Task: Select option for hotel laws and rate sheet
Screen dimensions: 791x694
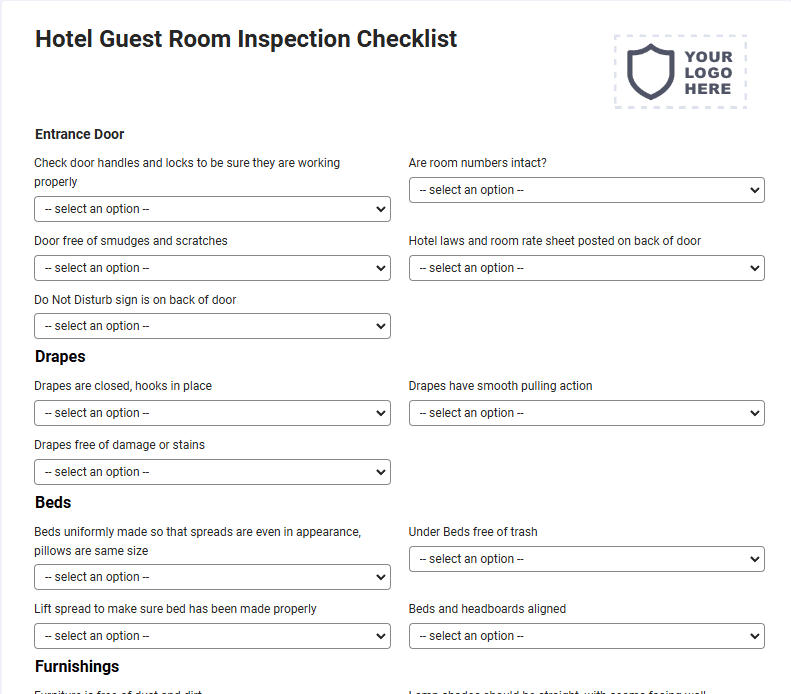Action: point(587,268)
